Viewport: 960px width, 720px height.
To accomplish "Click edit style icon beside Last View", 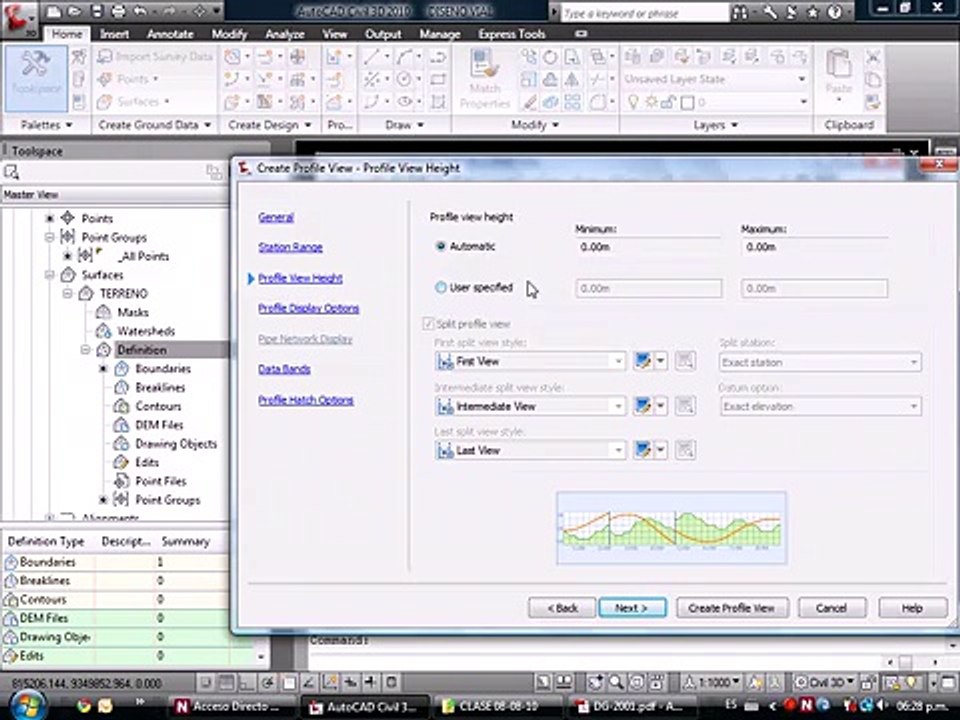I will pyautogui.click(x=642, y=451).
